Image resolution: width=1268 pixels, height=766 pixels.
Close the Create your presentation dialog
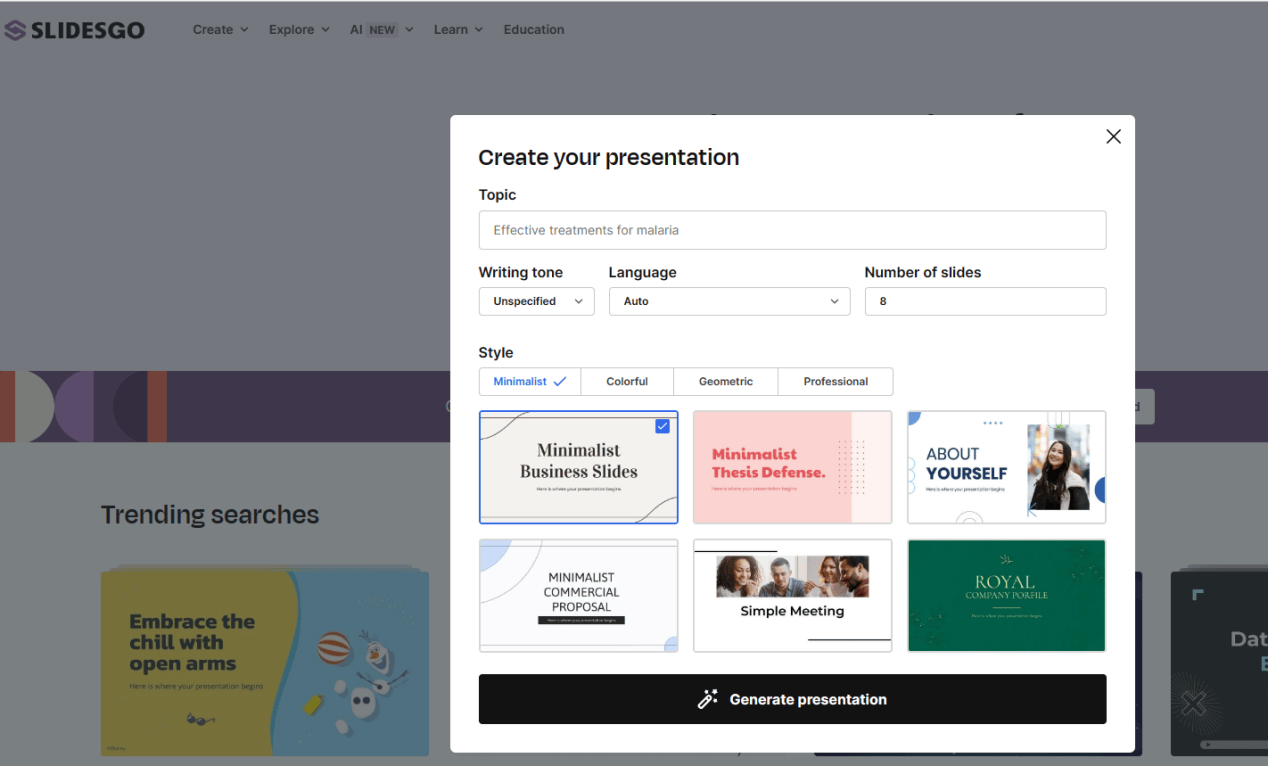pyautogui.click(x=1113, y=137)
